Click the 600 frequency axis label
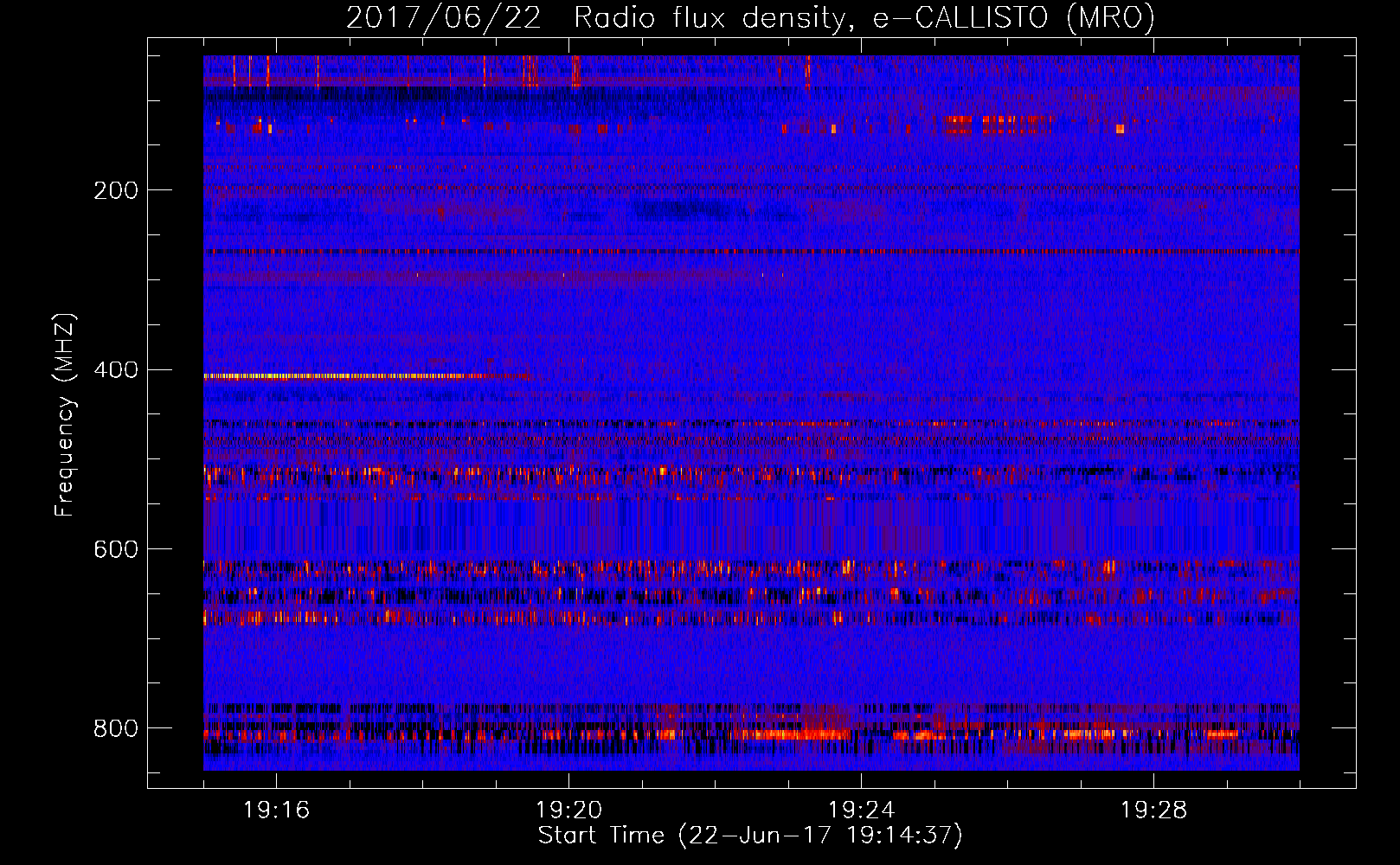1400x865 pixels. [115, 550]
